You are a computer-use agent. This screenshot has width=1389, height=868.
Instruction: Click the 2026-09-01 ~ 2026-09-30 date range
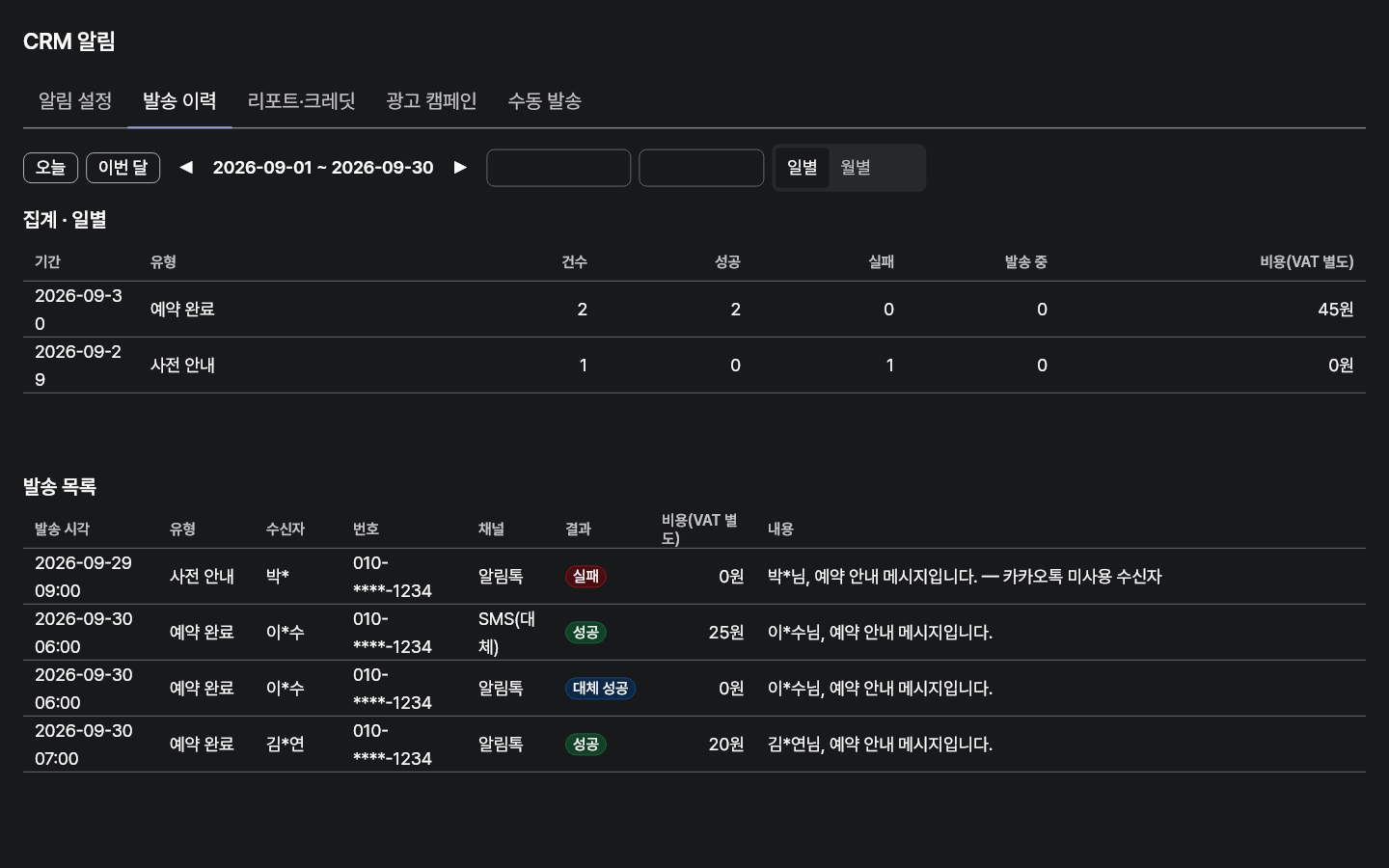point(323,168)
